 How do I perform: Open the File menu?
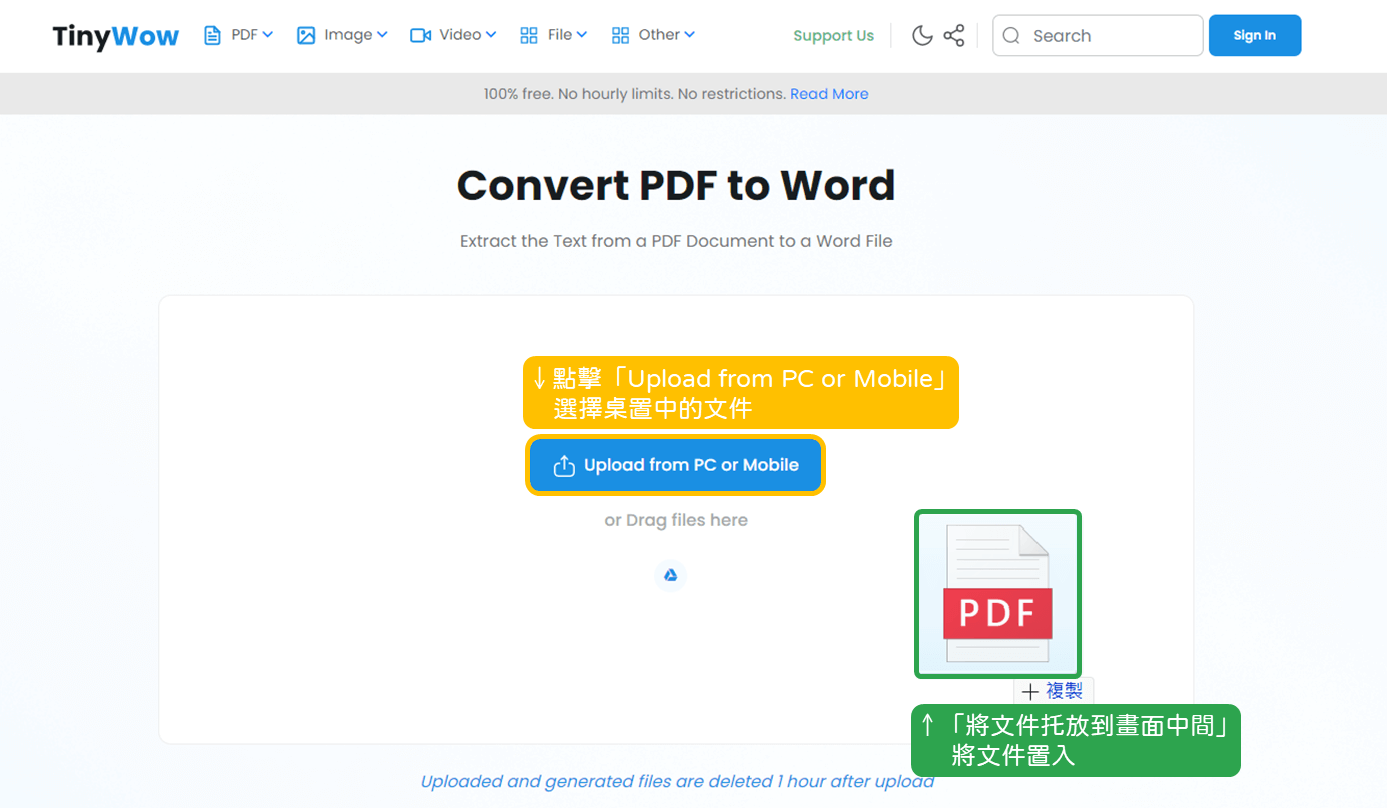click(x=560, y=35)
